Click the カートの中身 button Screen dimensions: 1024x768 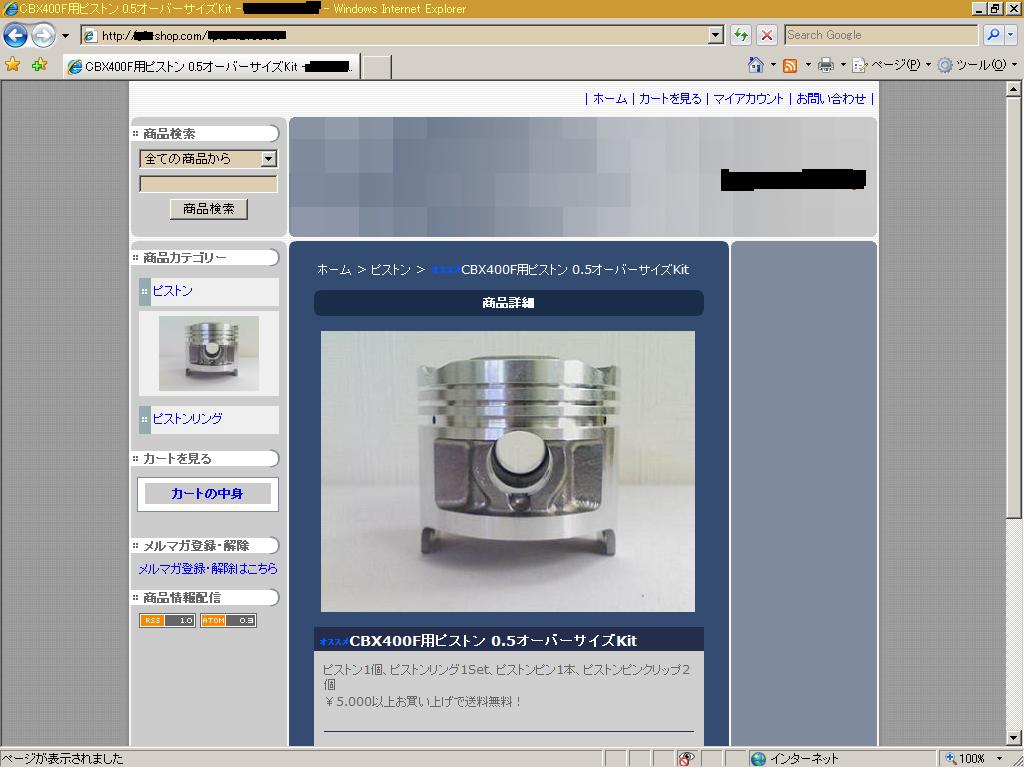click(x=208, y=494)
